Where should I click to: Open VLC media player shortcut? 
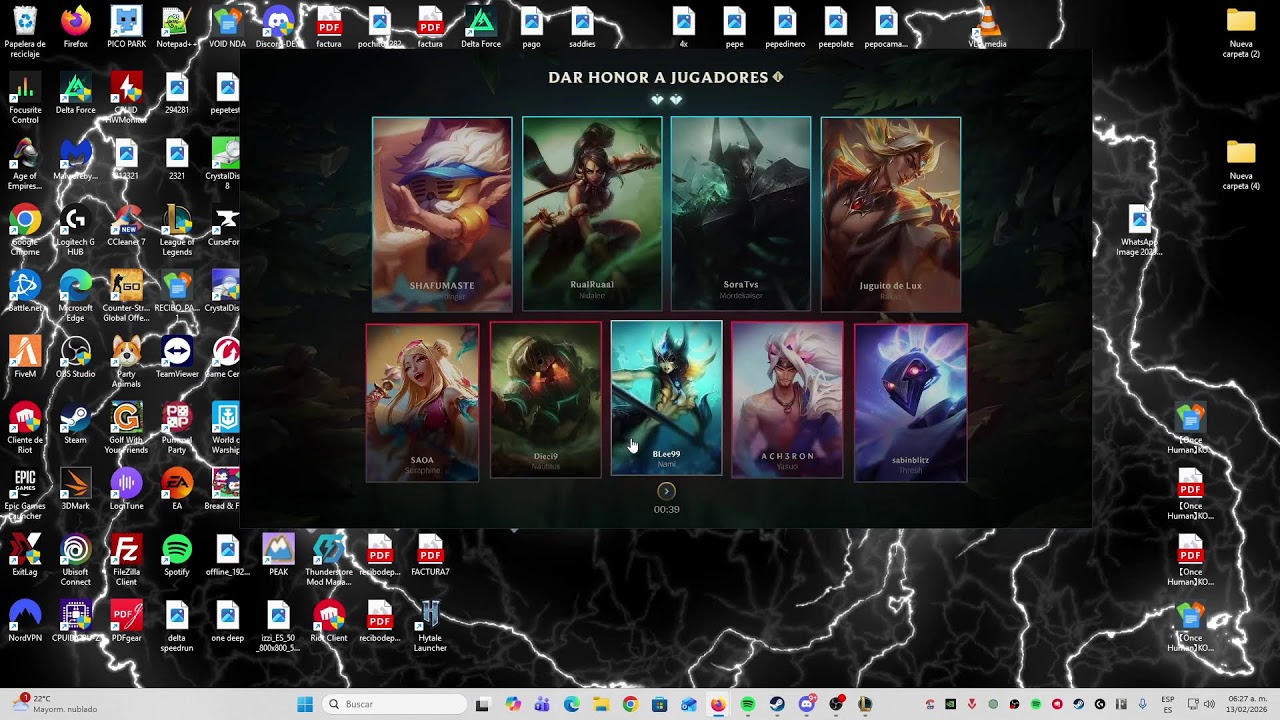pos(987,28)
